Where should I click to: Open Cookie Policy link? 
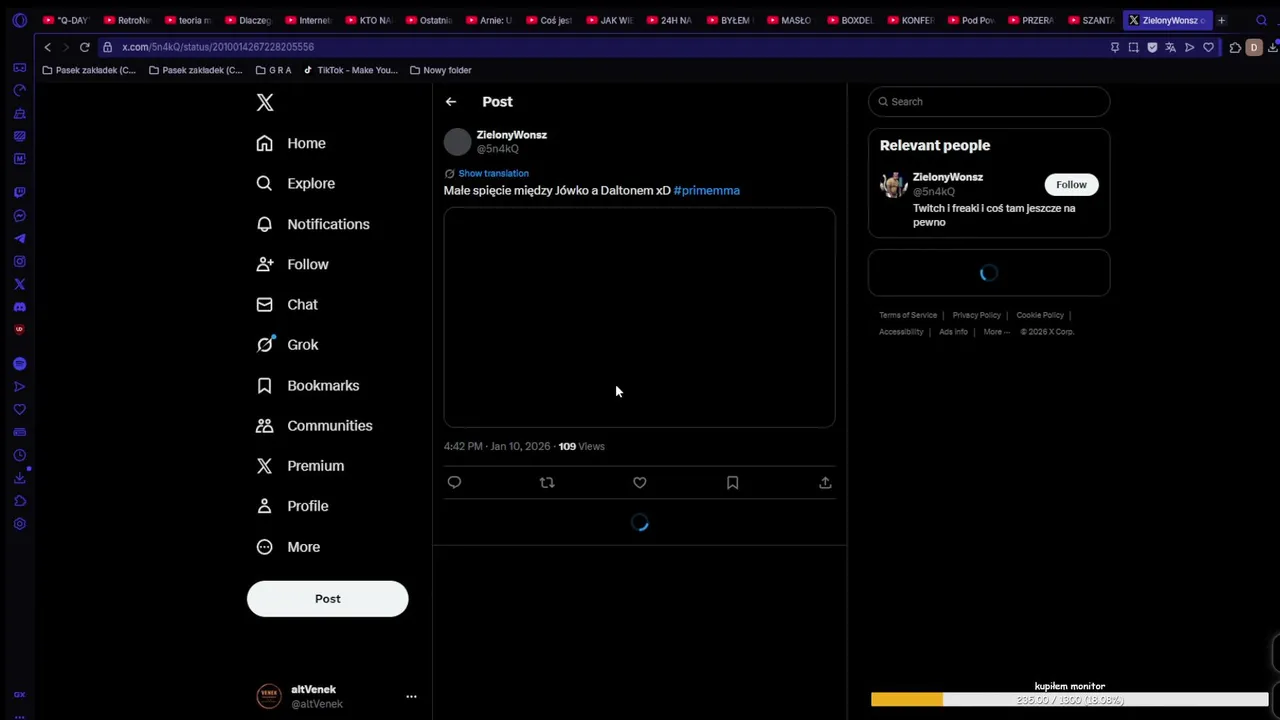(1040, 315)
